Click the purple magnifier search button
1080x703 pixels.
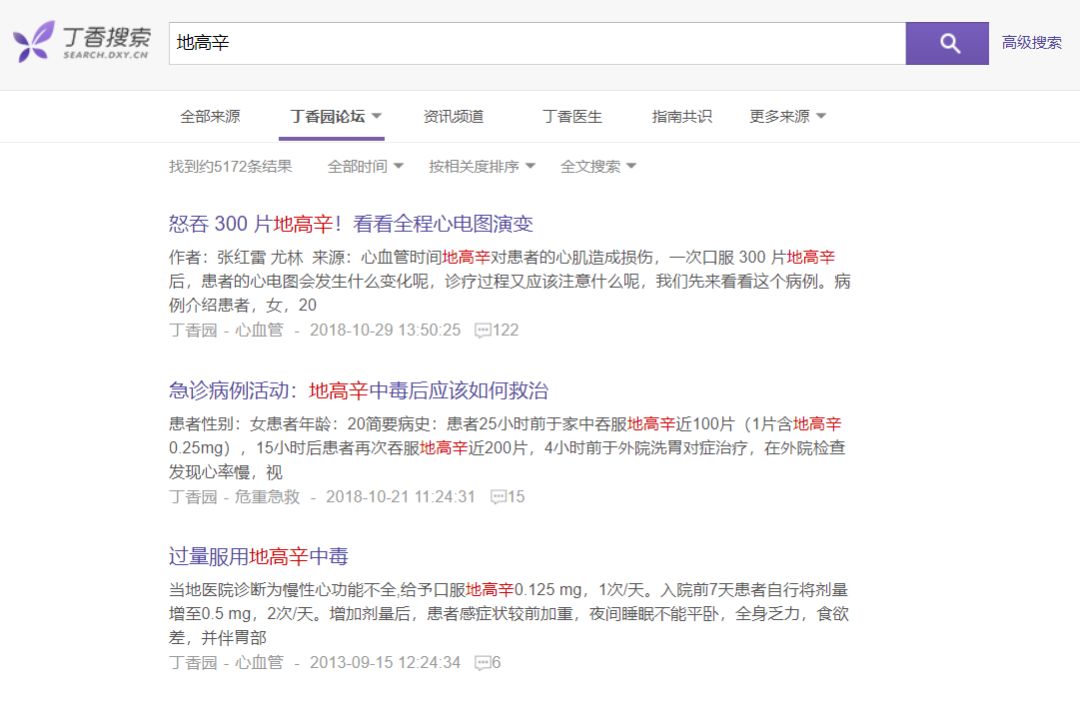[x=947, y=43]
